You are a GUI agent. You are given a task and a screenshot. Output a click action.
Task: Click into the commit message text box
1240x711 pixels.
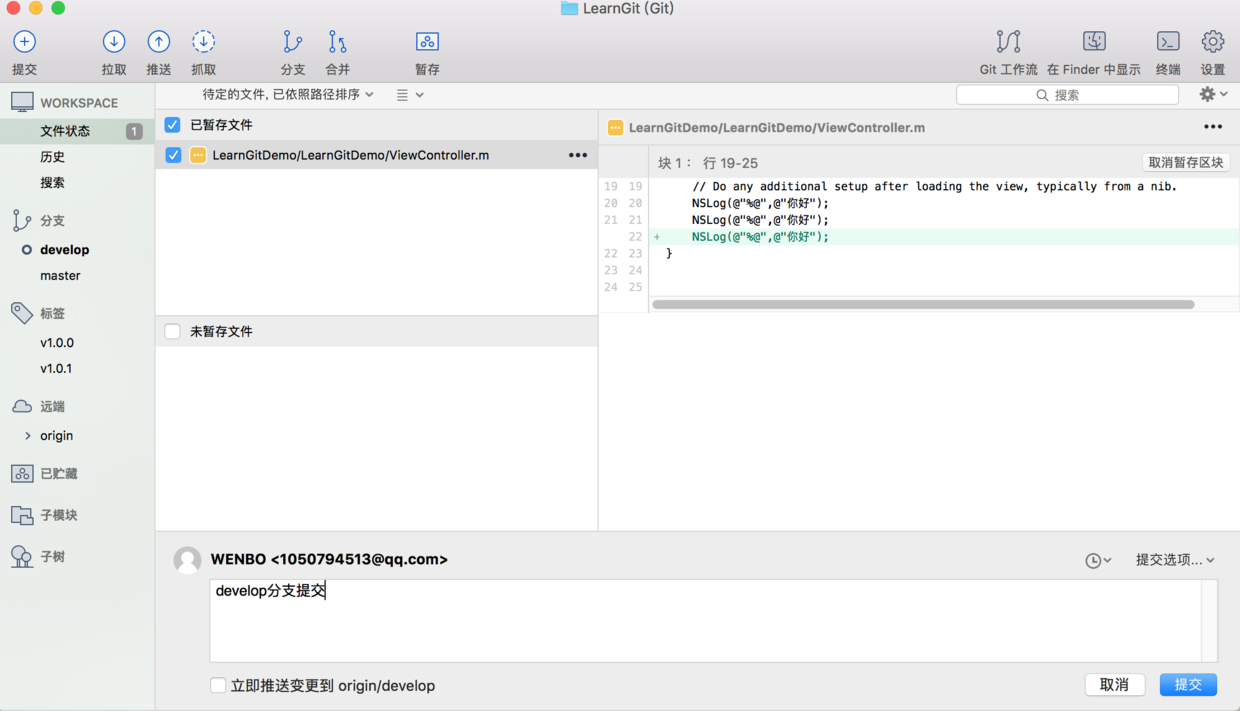pyautogui.click(x=706, y=620)
